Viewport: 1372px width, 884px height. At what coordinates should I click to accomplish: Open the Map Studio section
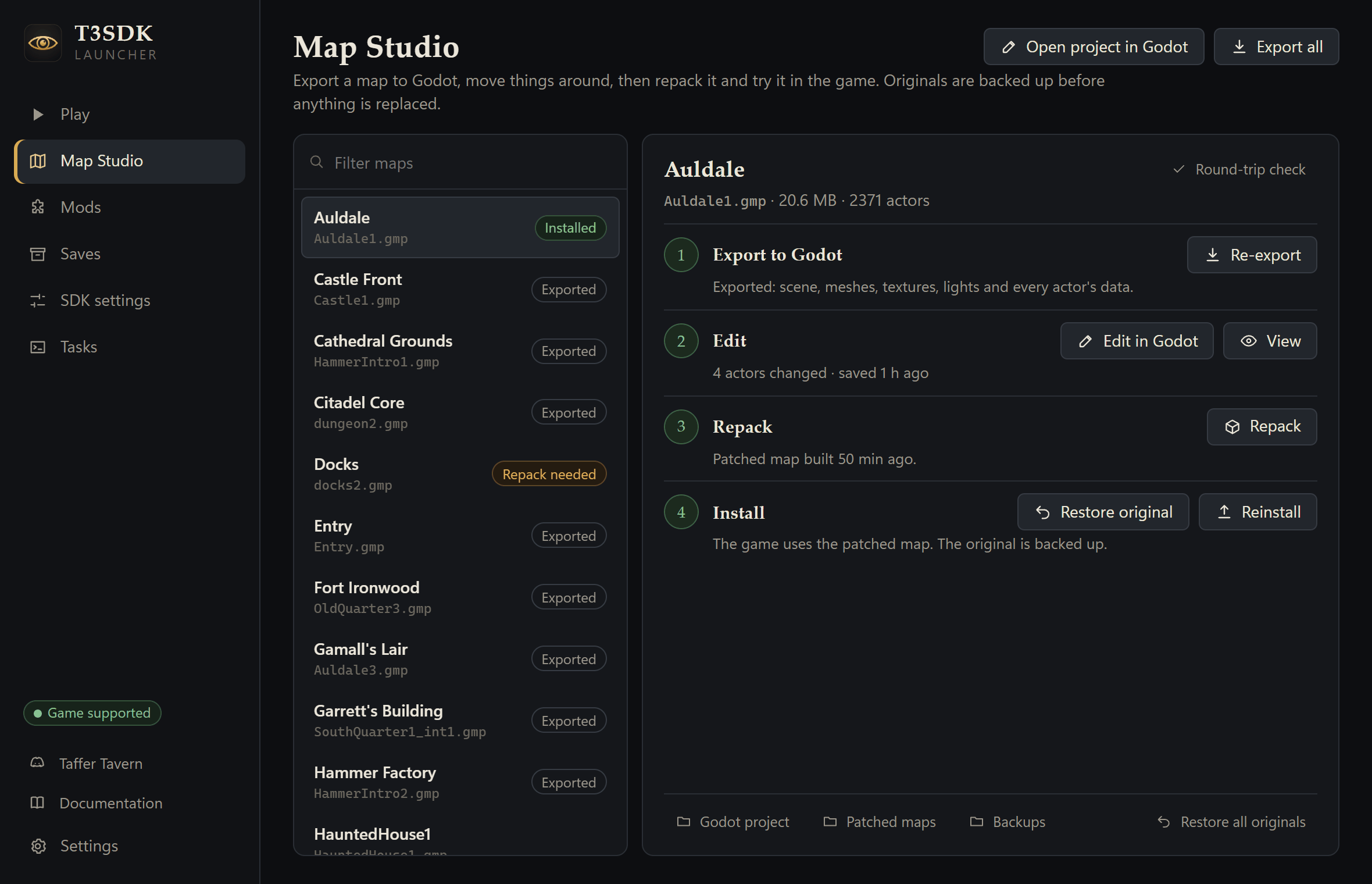click(130, 161)
